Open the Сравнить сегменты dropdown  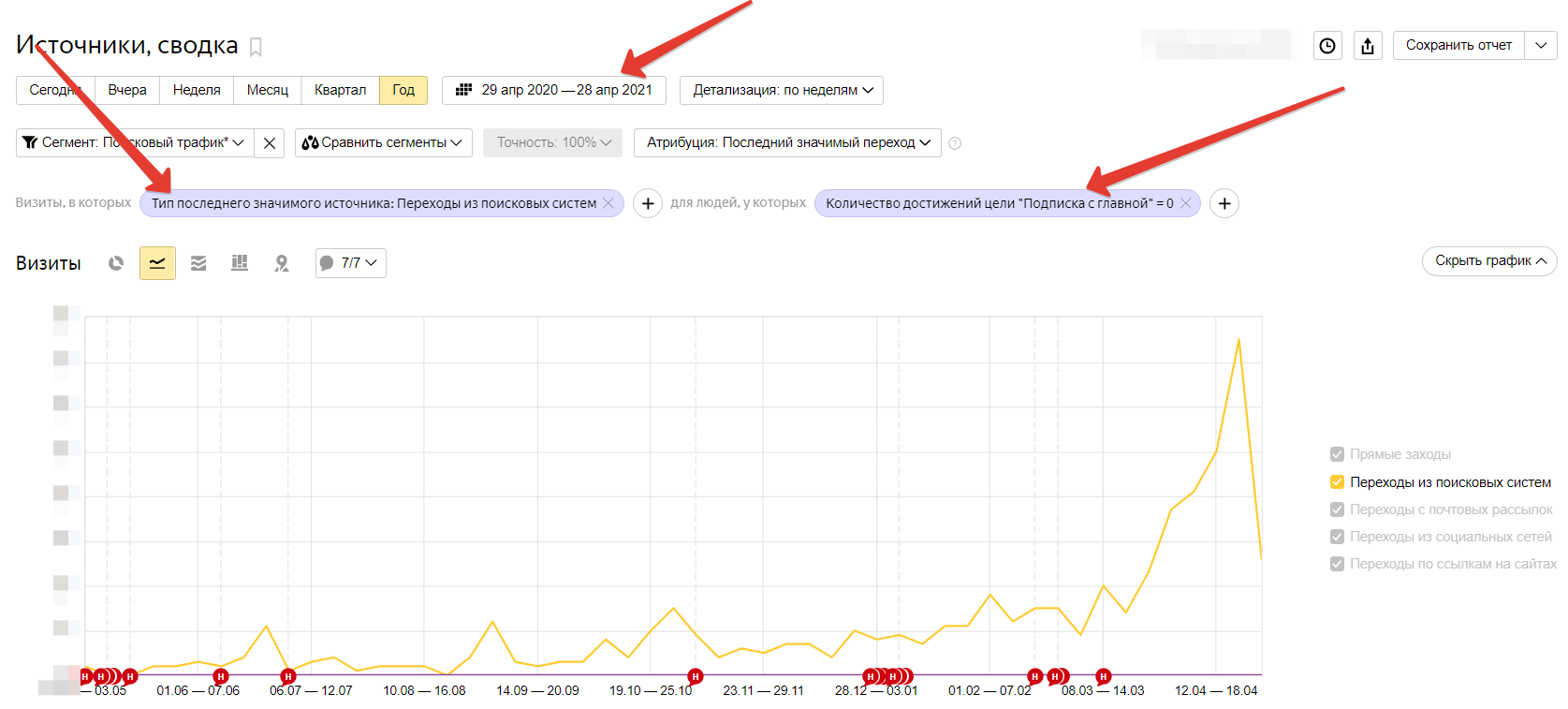(x=383, y=142)
